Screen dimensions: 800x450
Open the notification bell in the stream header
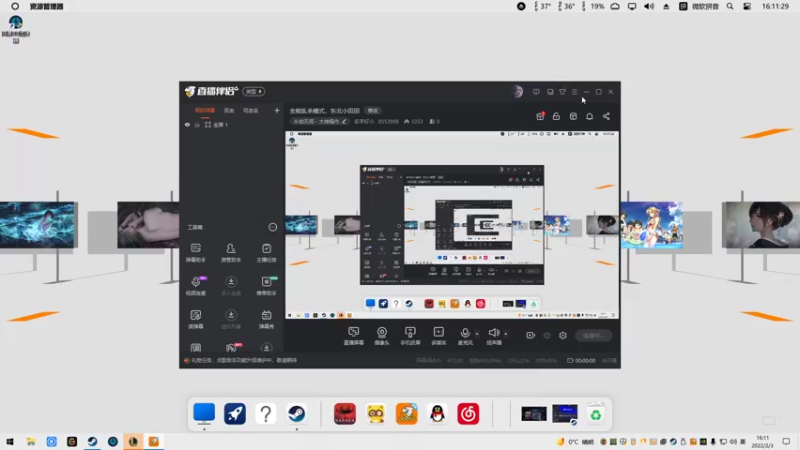(x=589, y=116)
